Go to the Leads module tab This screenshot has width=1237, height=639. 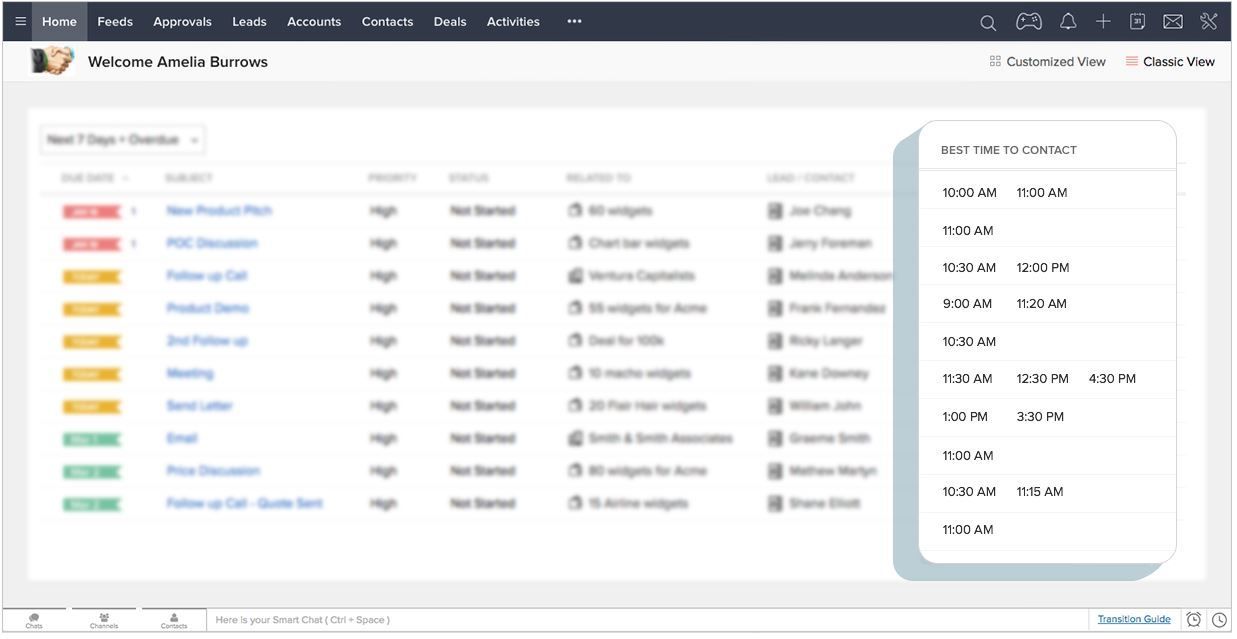[249, 21]
